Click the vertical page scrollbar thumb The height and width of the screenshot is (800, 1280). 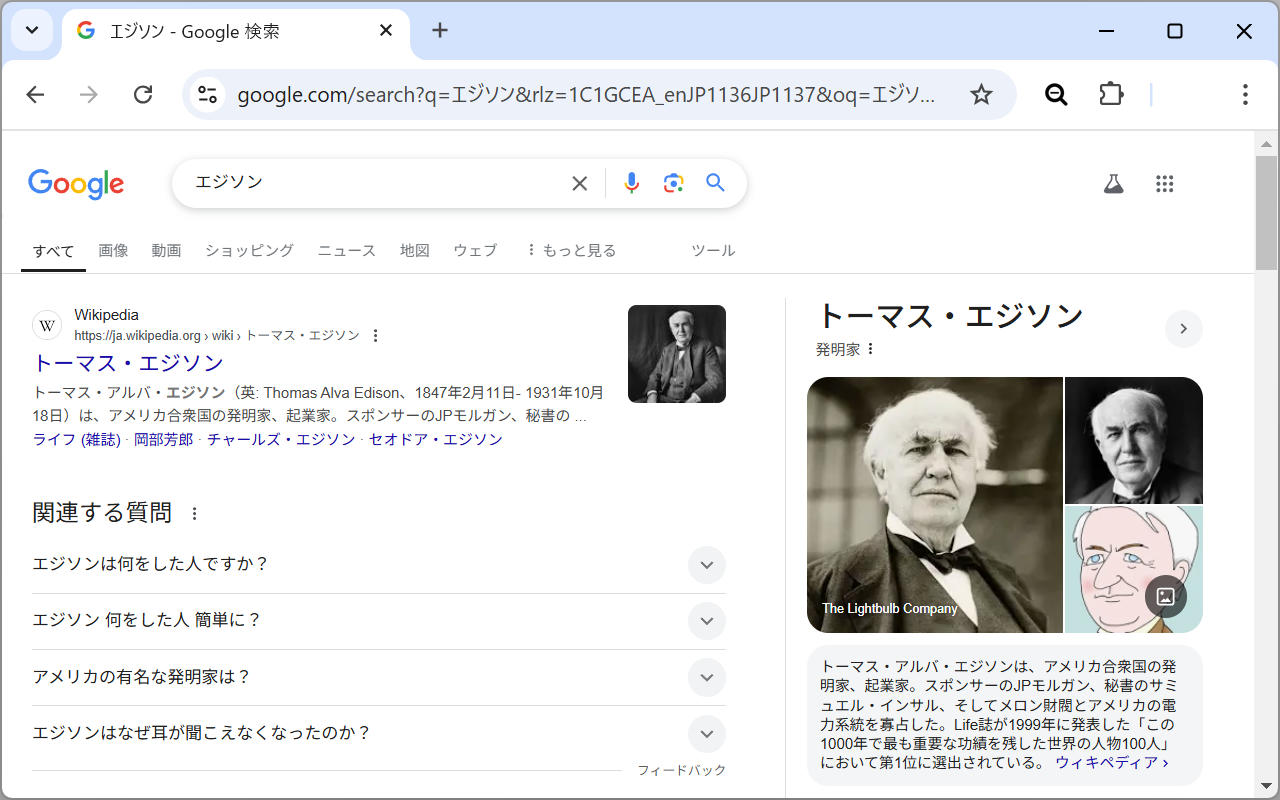[x=1267, y=212]
